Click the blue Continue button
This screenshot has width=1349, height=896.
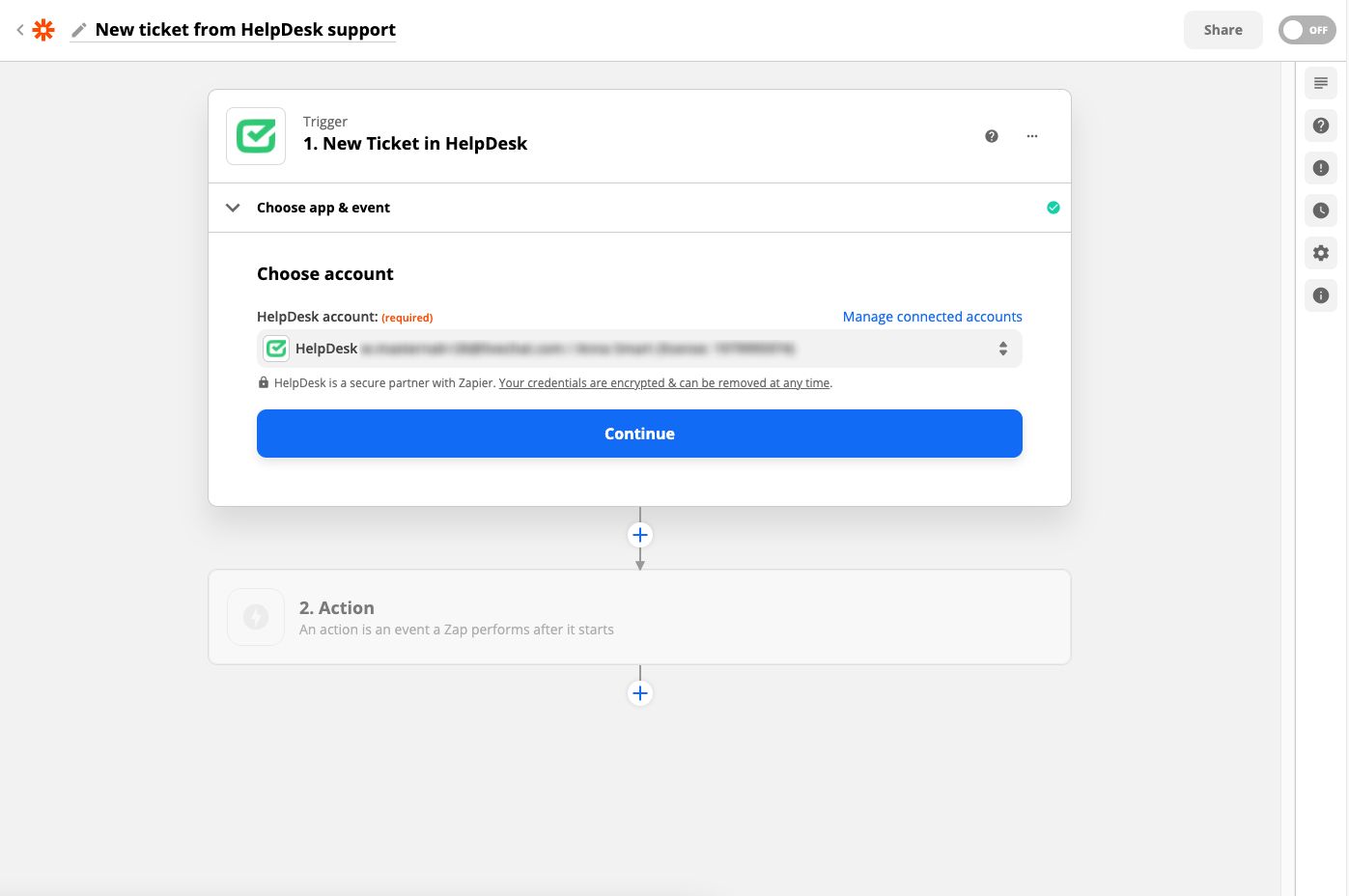point(639,434)
